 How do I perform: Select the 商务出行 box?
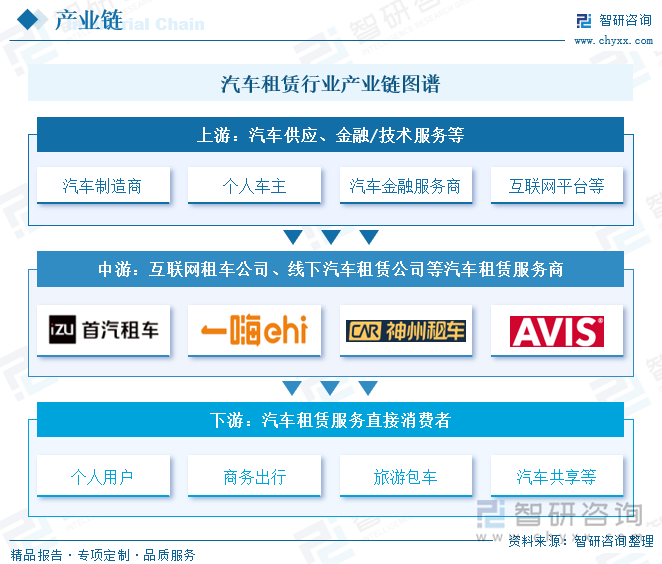pyautogui.click(x=254, y=476)
